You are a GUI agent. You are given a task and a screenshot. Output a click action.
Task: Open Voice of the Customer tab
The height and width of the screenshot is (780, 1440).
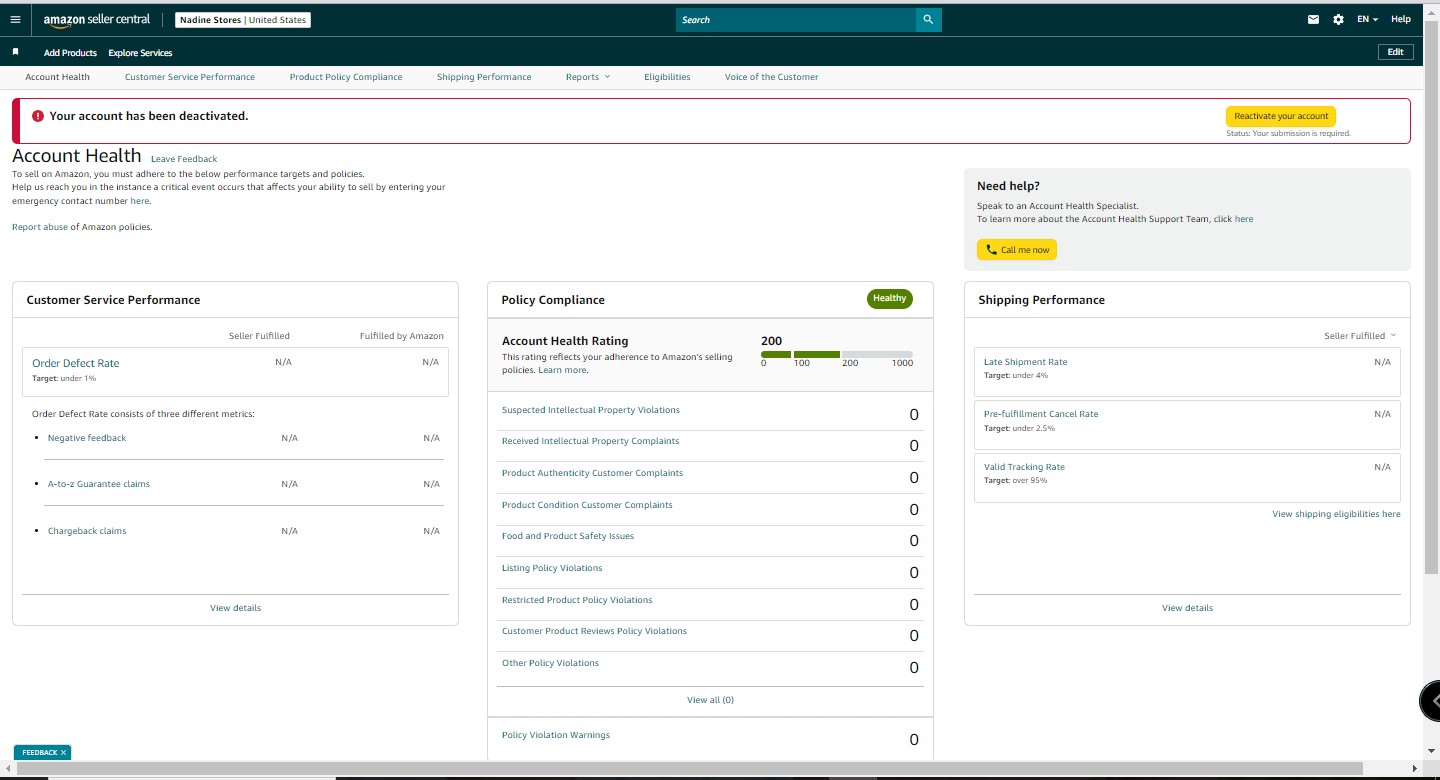(x=771, y=77)
